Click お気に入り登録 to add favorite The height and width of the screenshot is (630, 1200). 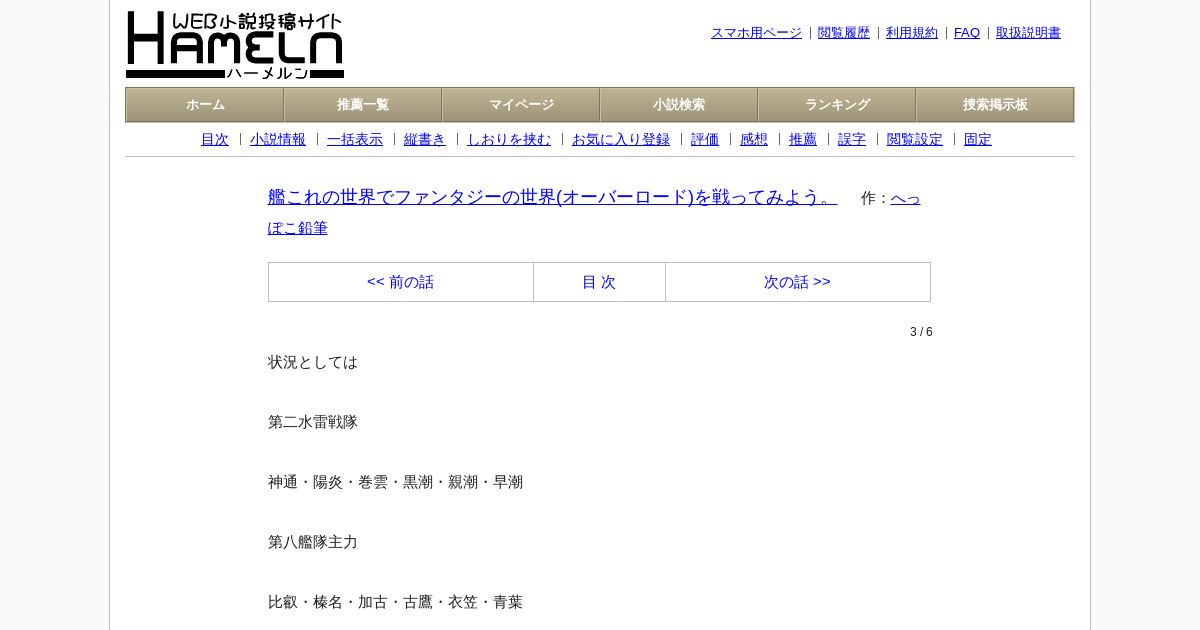(621, 140)
